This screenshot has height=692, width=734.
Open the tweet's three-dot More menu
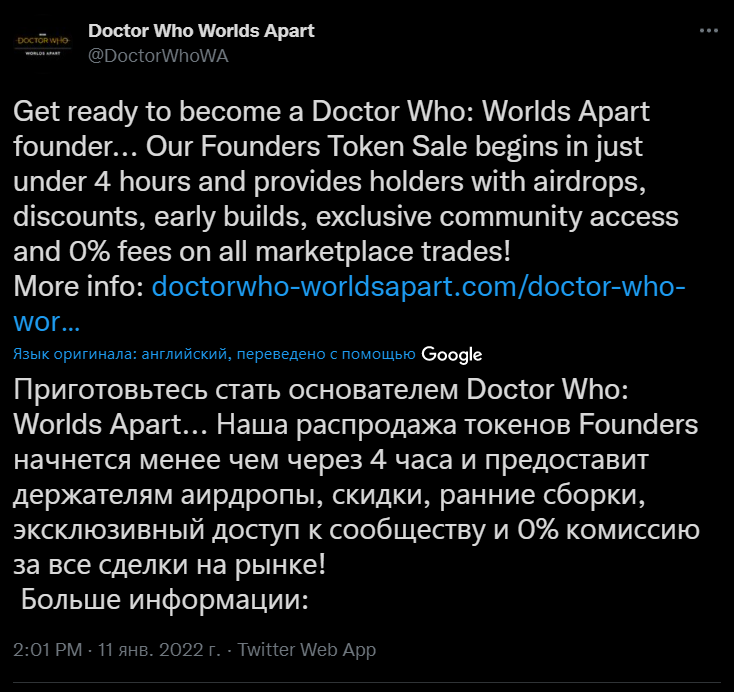point(708,31)
